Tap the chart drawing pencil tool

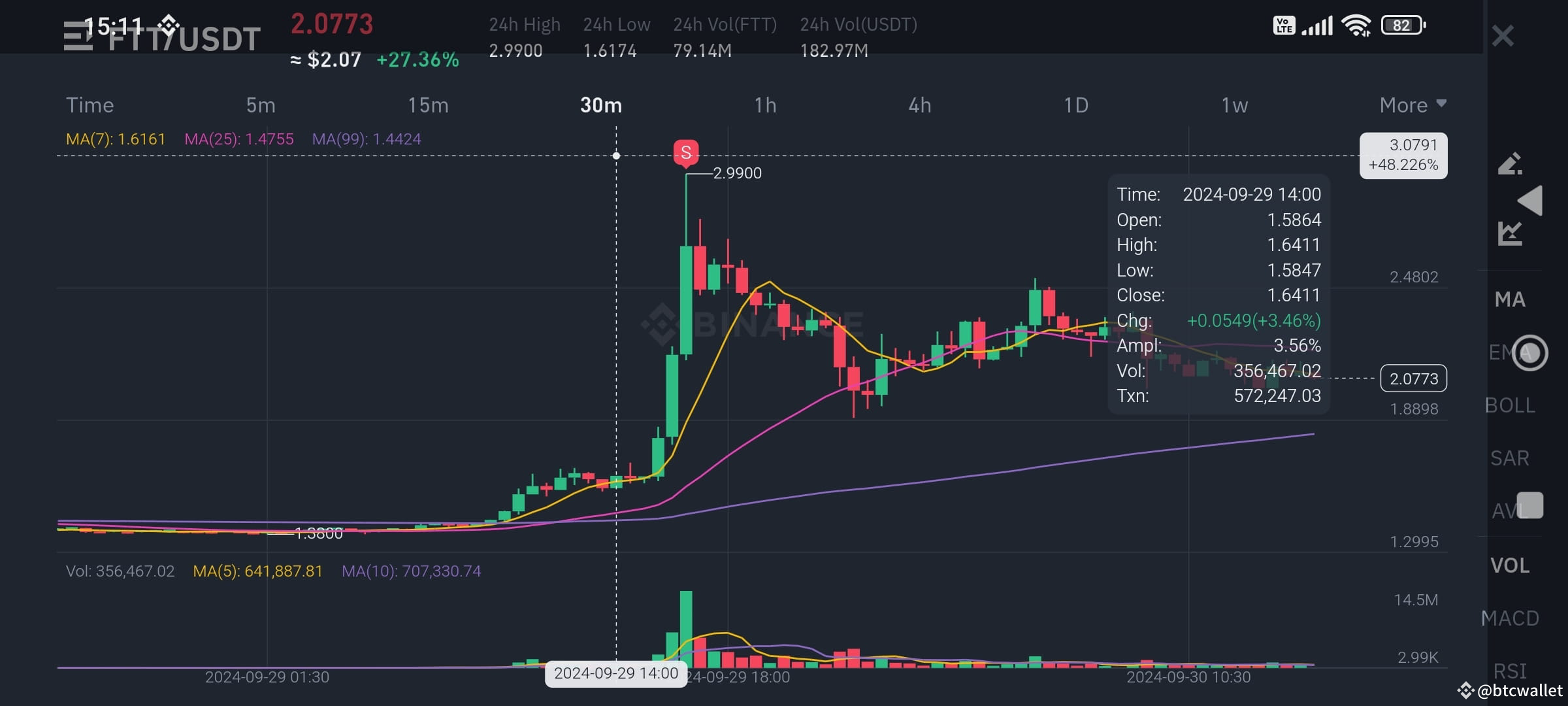(1509, 163)
